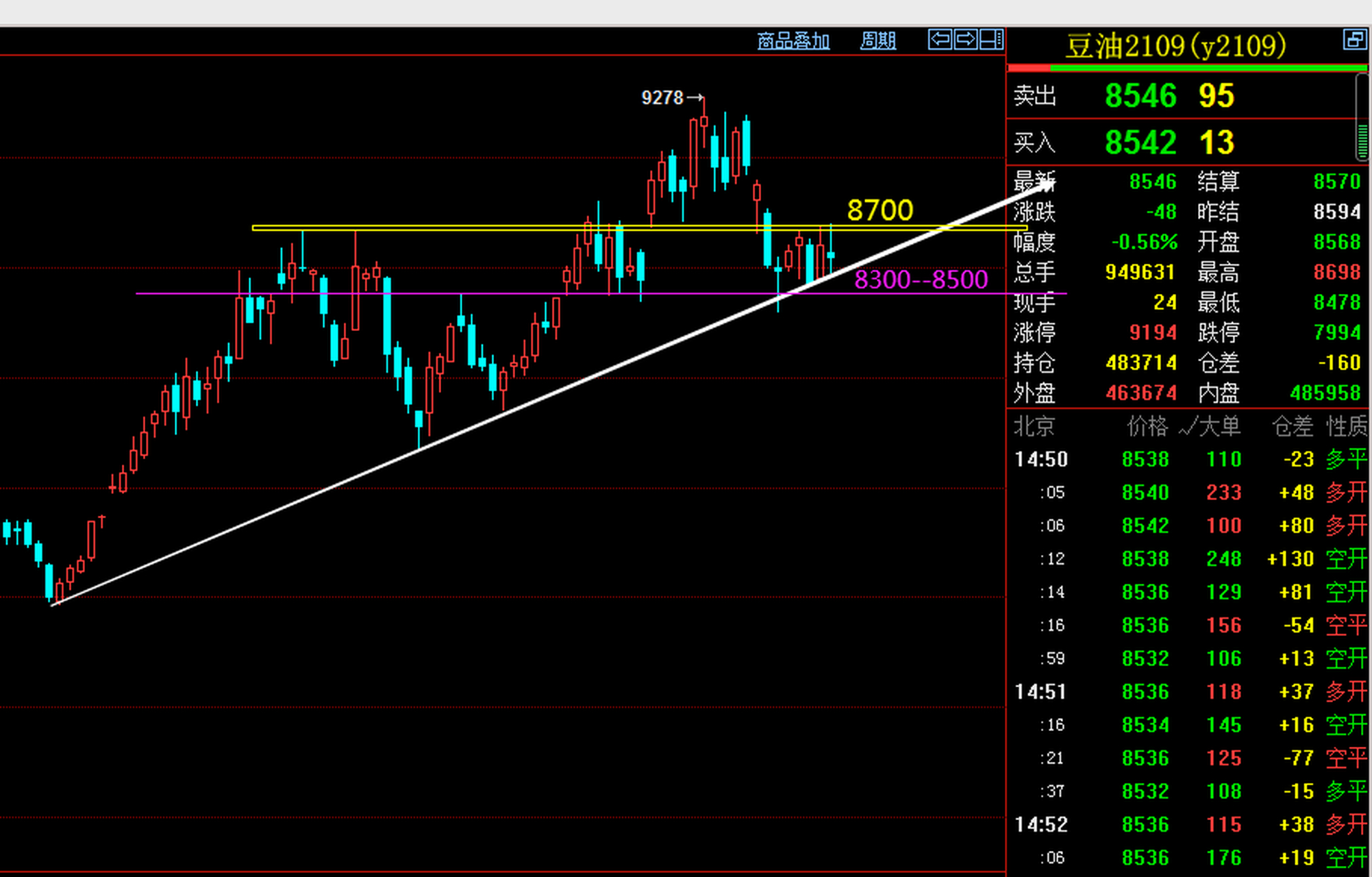Click the 总手 volume 949631

coord(1140,272)
